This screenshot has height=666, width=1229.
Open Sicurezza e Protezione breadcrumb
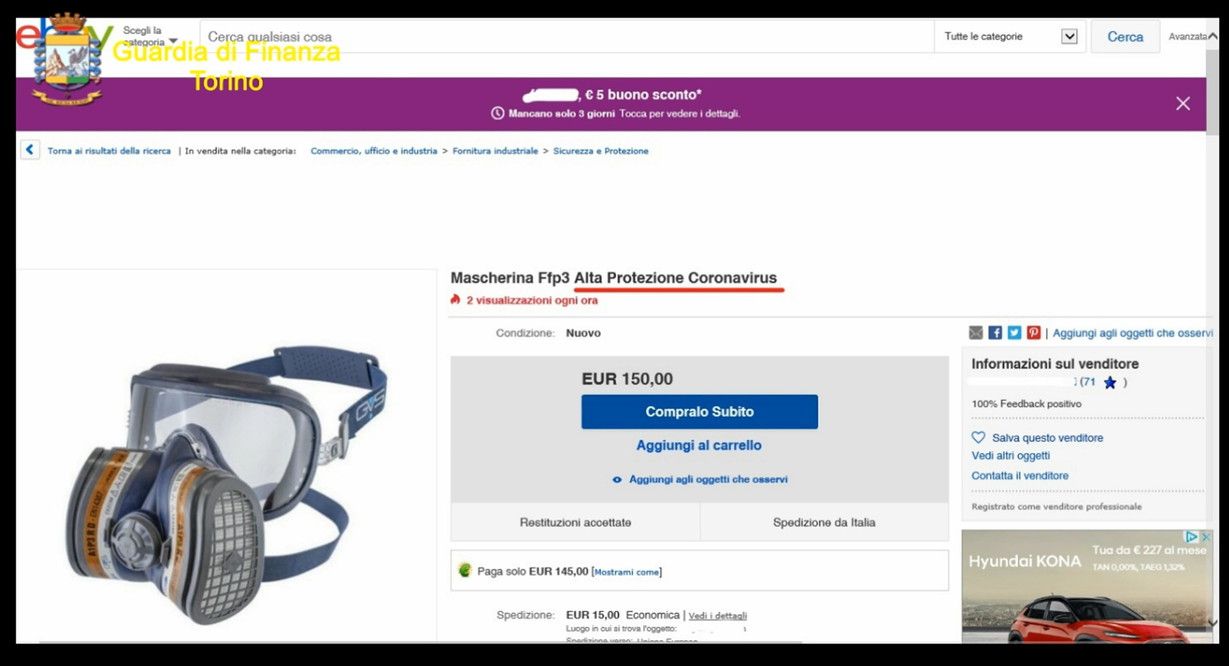point(601,151)
